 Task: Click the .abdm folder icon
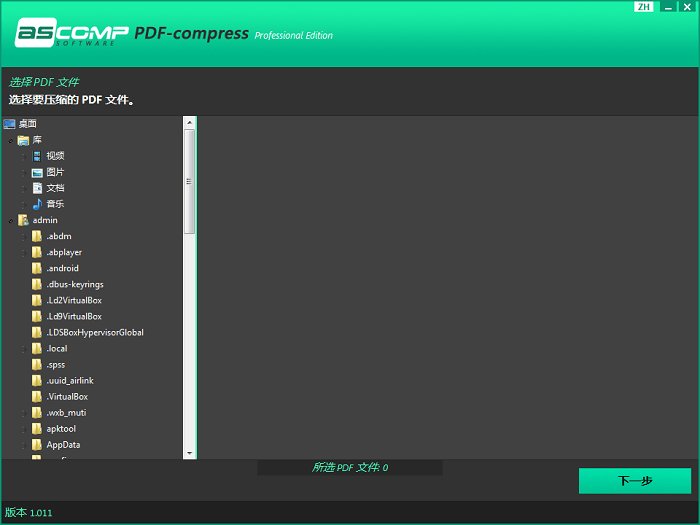click(37, 236)
